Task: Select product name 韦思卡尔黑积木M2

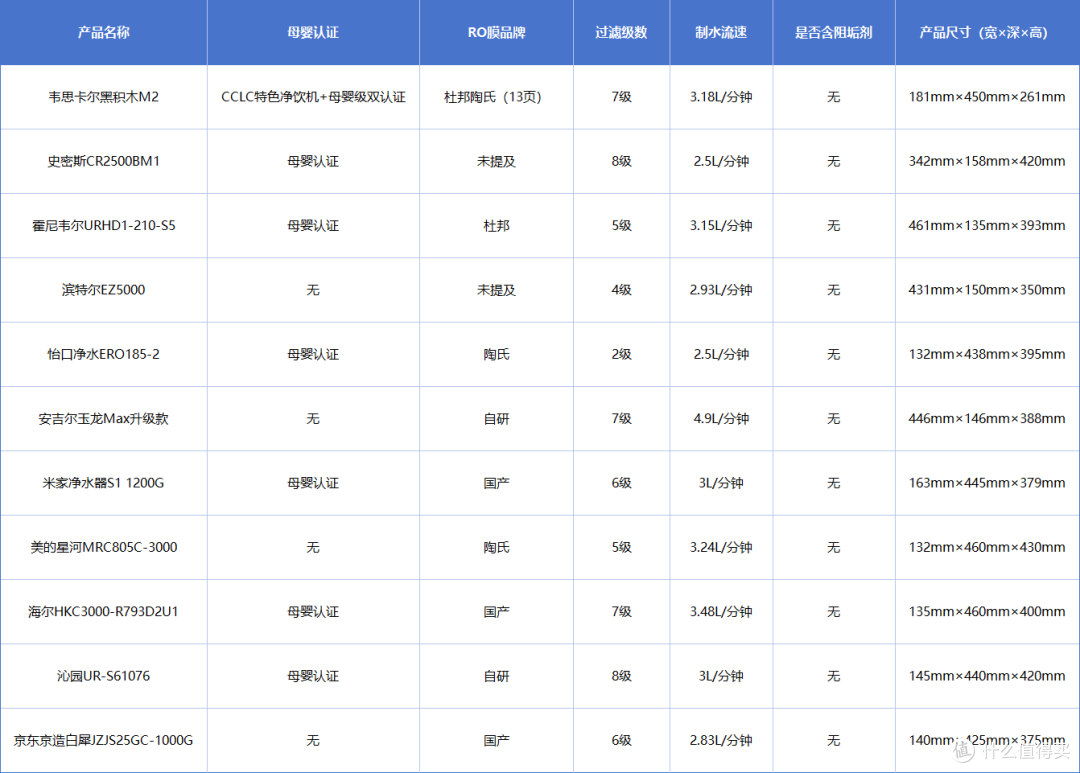Action: pos(103,97)
